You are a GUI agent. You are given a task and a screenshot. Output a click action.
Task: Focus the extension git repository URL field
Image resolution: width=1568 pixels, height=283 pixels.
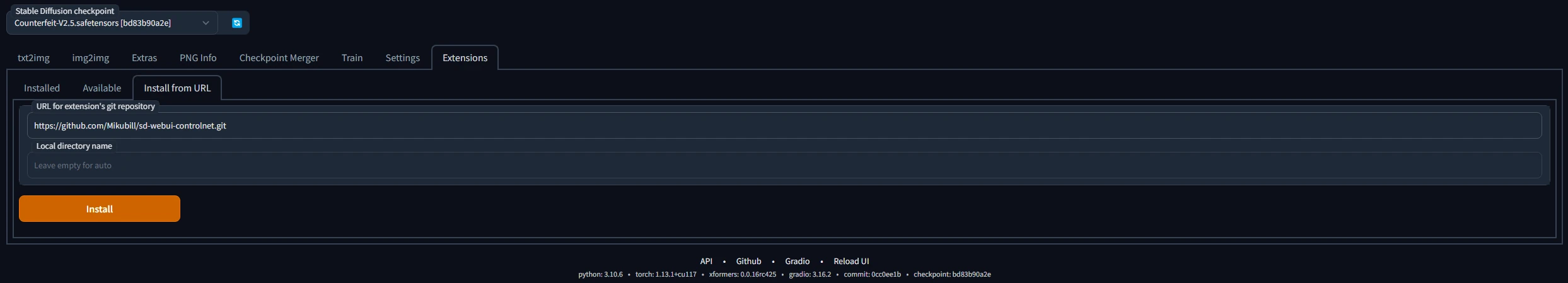(784, 125)
